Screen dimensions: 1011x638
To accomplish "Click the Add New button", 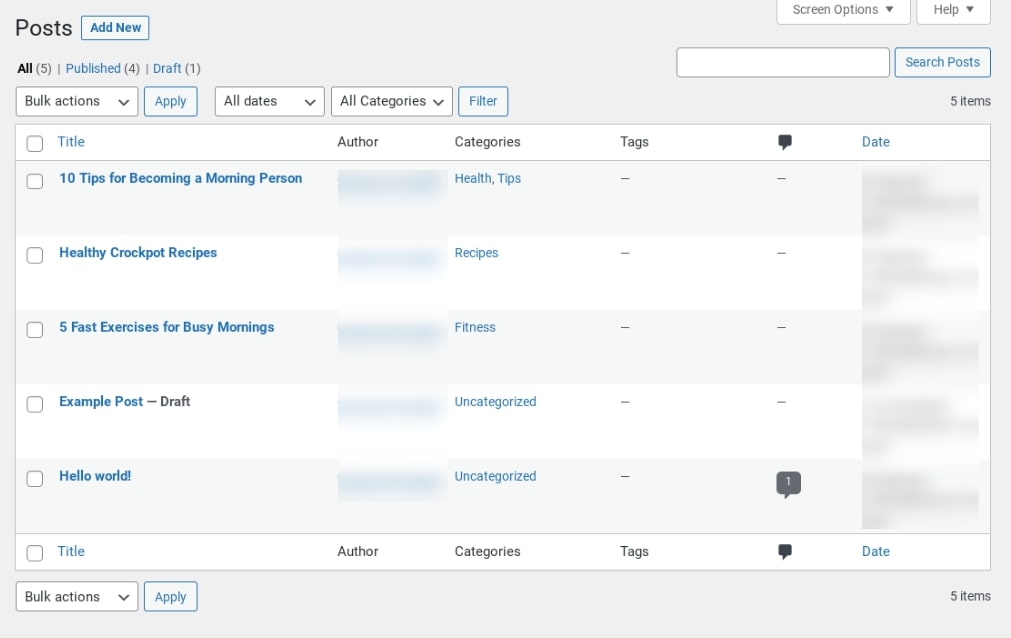I will pos(114,27).
